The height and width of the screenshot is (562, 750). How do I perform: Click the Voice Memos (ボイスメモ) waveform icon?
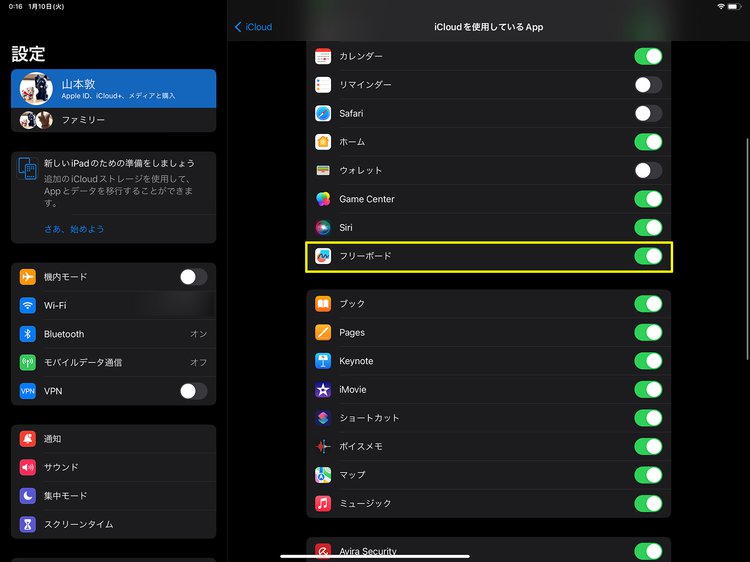pyautogui.click(x=323, y=446)
